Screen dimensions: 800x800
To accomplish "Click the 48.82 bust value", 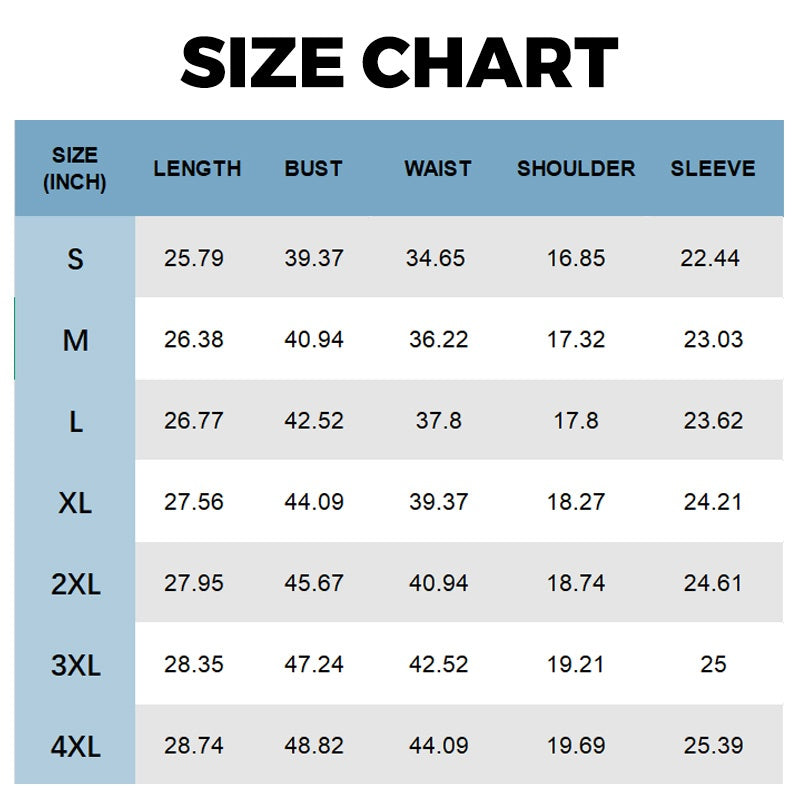I will coord(314,746).
